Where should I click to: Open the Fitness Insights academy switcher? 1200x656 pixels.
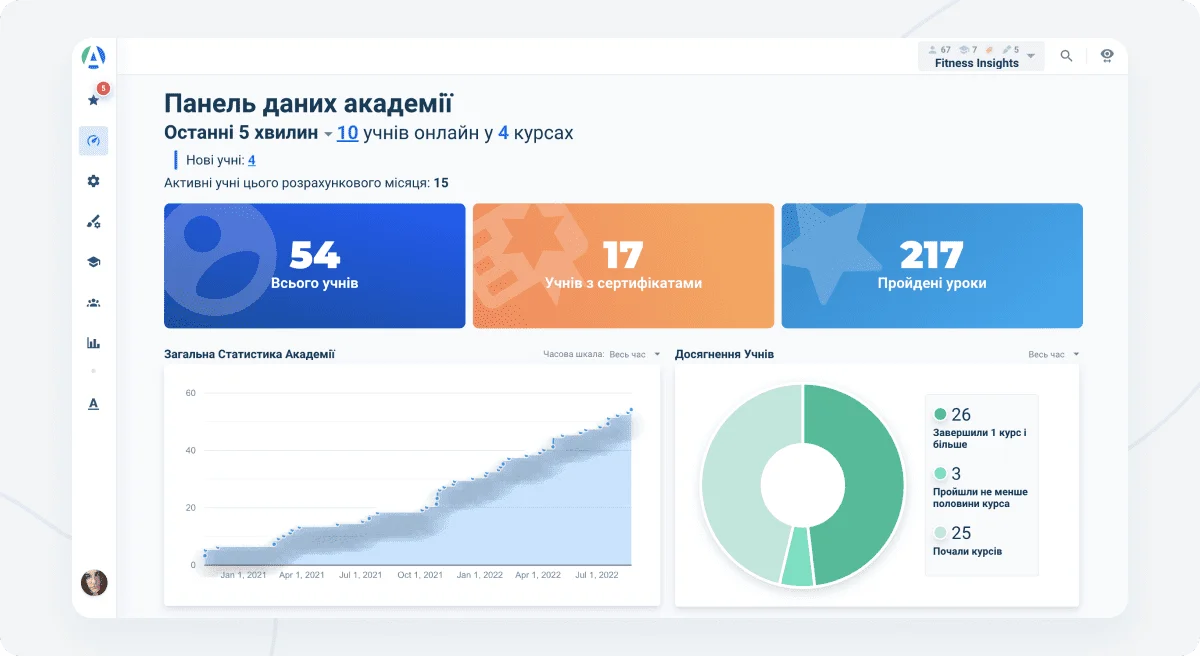(981, 56)
